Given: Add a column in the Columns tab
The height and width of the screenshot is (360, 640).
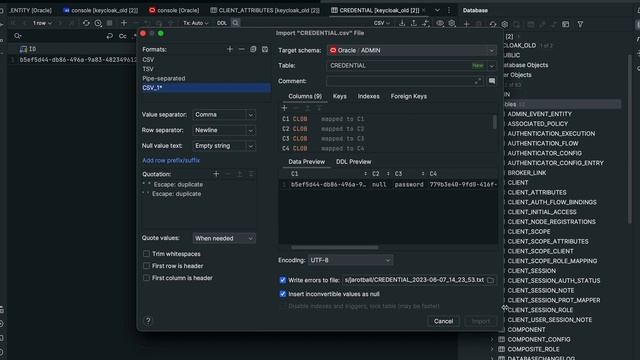Looking at the screenshot, I should pos(284,108).
